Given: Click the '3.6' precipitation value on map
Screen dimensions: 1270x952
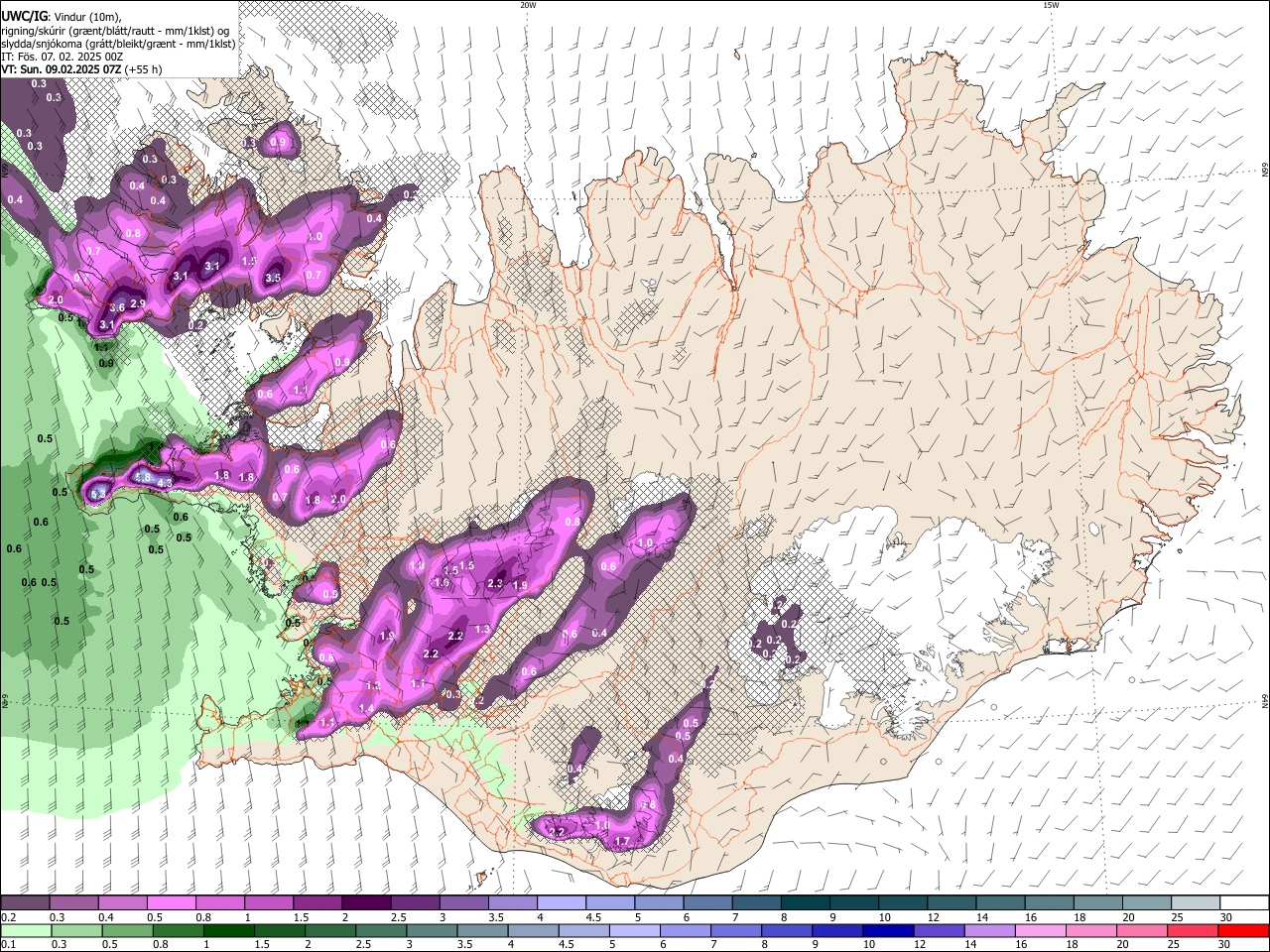Looking at the screenshot, I should [117, 307].
